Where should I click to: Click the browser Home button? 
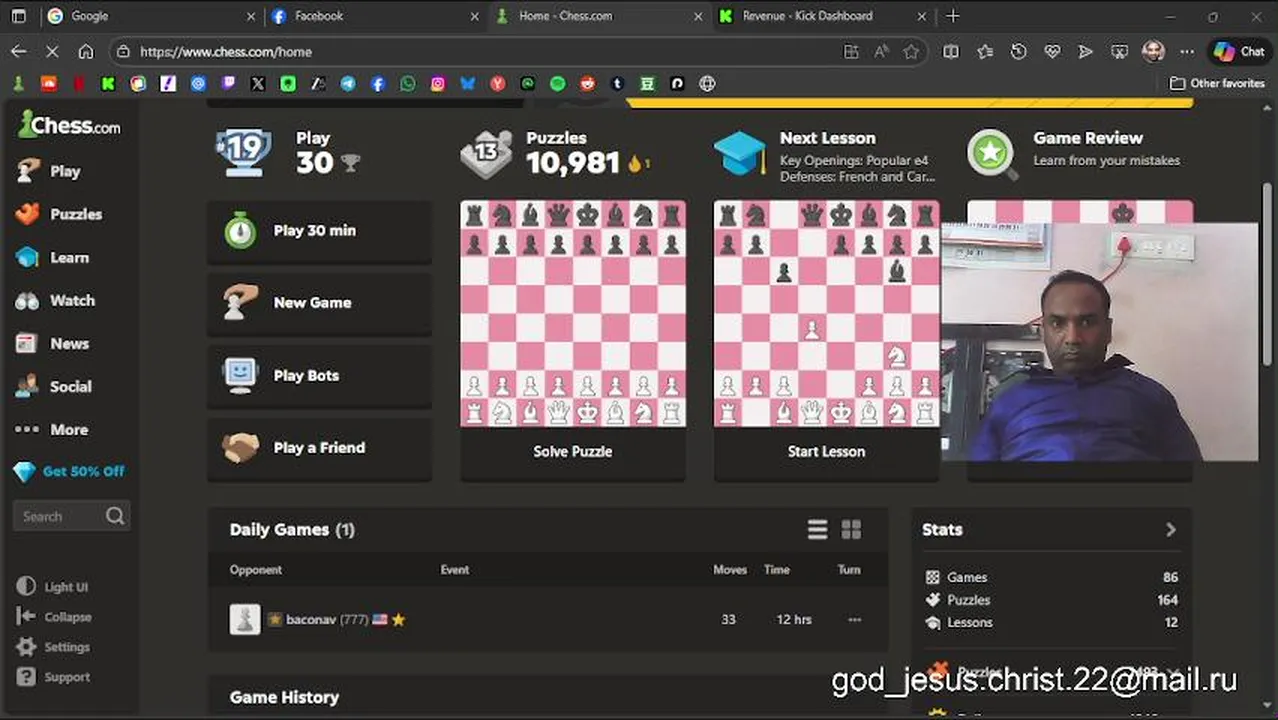pos(86,52)
